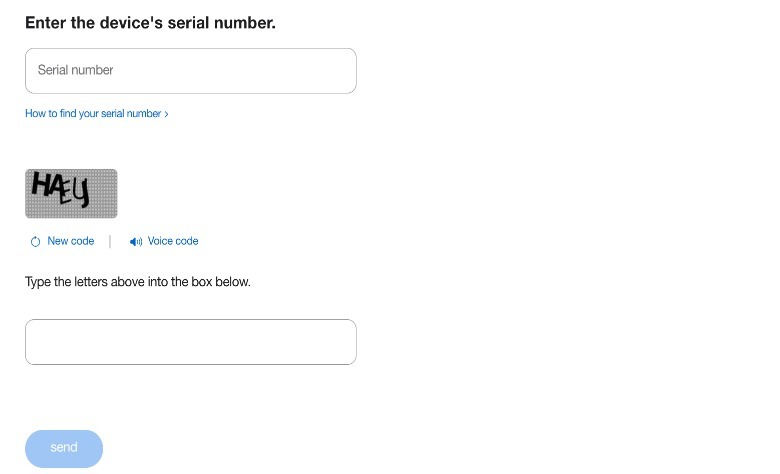Submit the form with the blue send button
Screen dimensions: 780x474
[x=64, y=448]
